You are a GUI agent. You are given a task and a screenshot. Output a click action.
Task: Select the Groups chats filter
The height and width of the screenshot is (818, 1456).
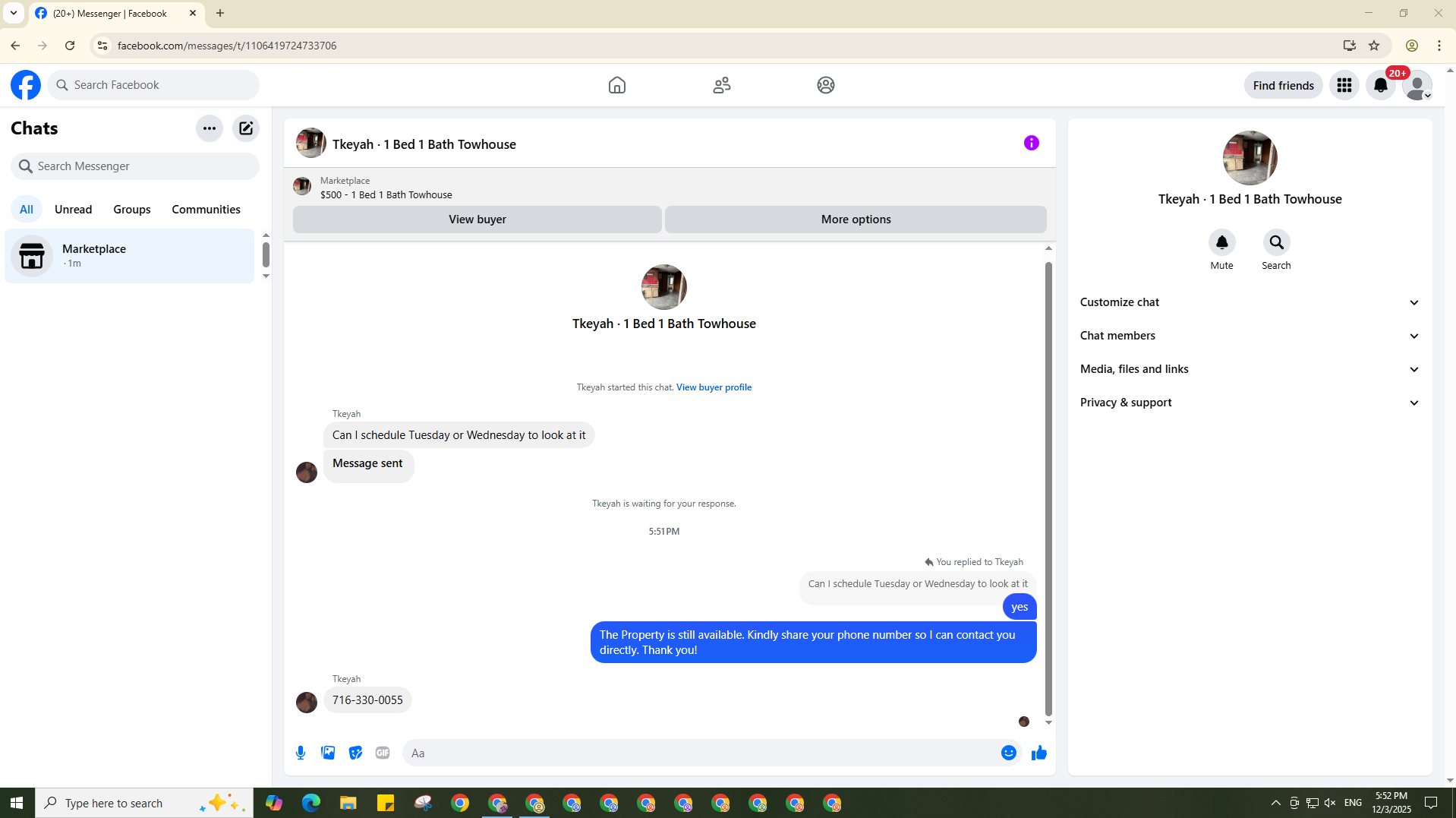(132, 210)
